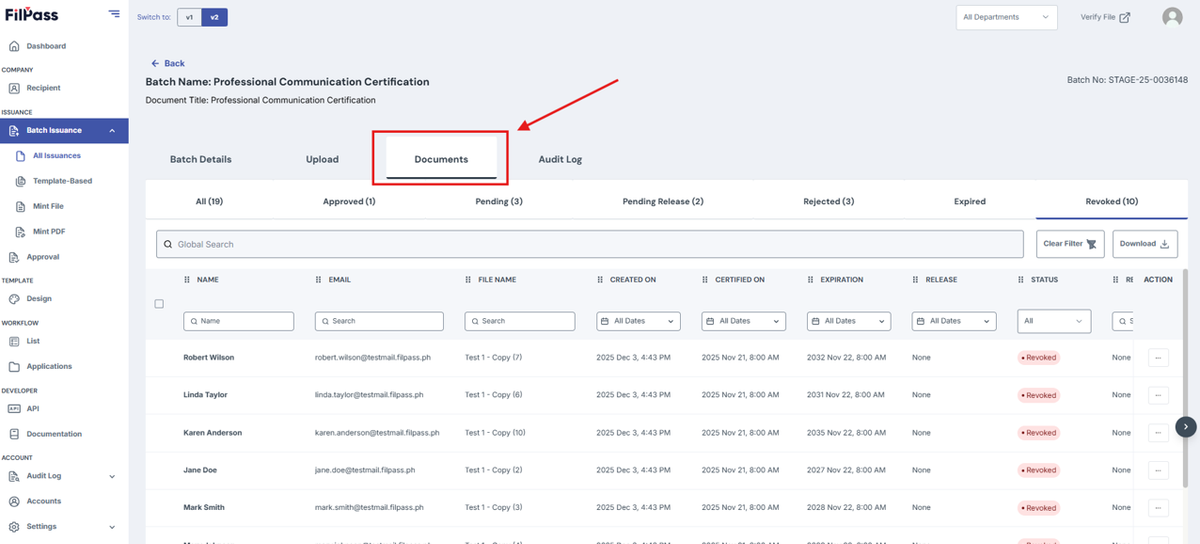
Task: Click the Documentation sidebar icon
Action: [14, 434]
